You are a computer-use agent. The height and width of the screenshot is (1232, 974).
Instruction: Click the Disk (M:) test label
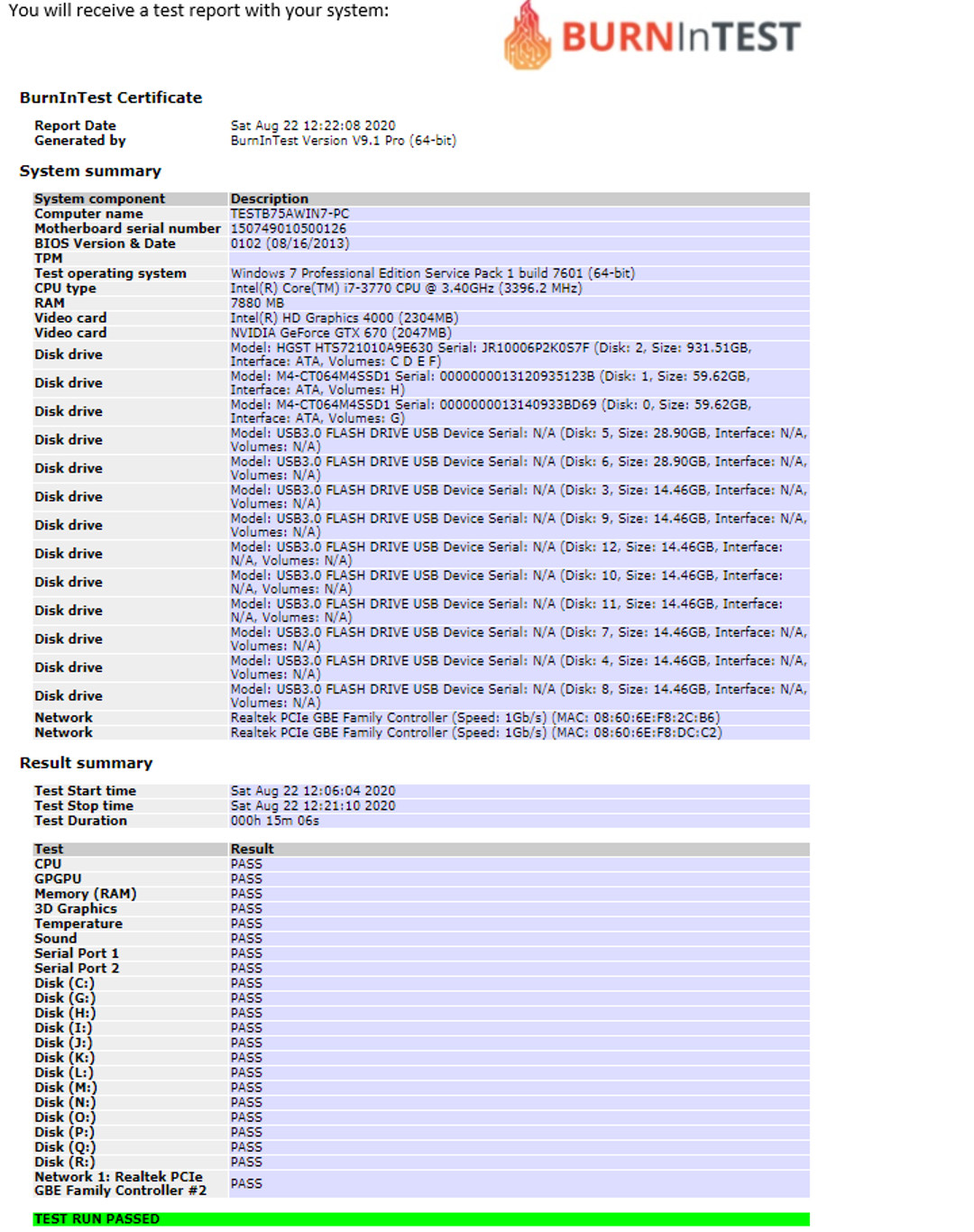pyautogui.click(x=66, y=1088)
